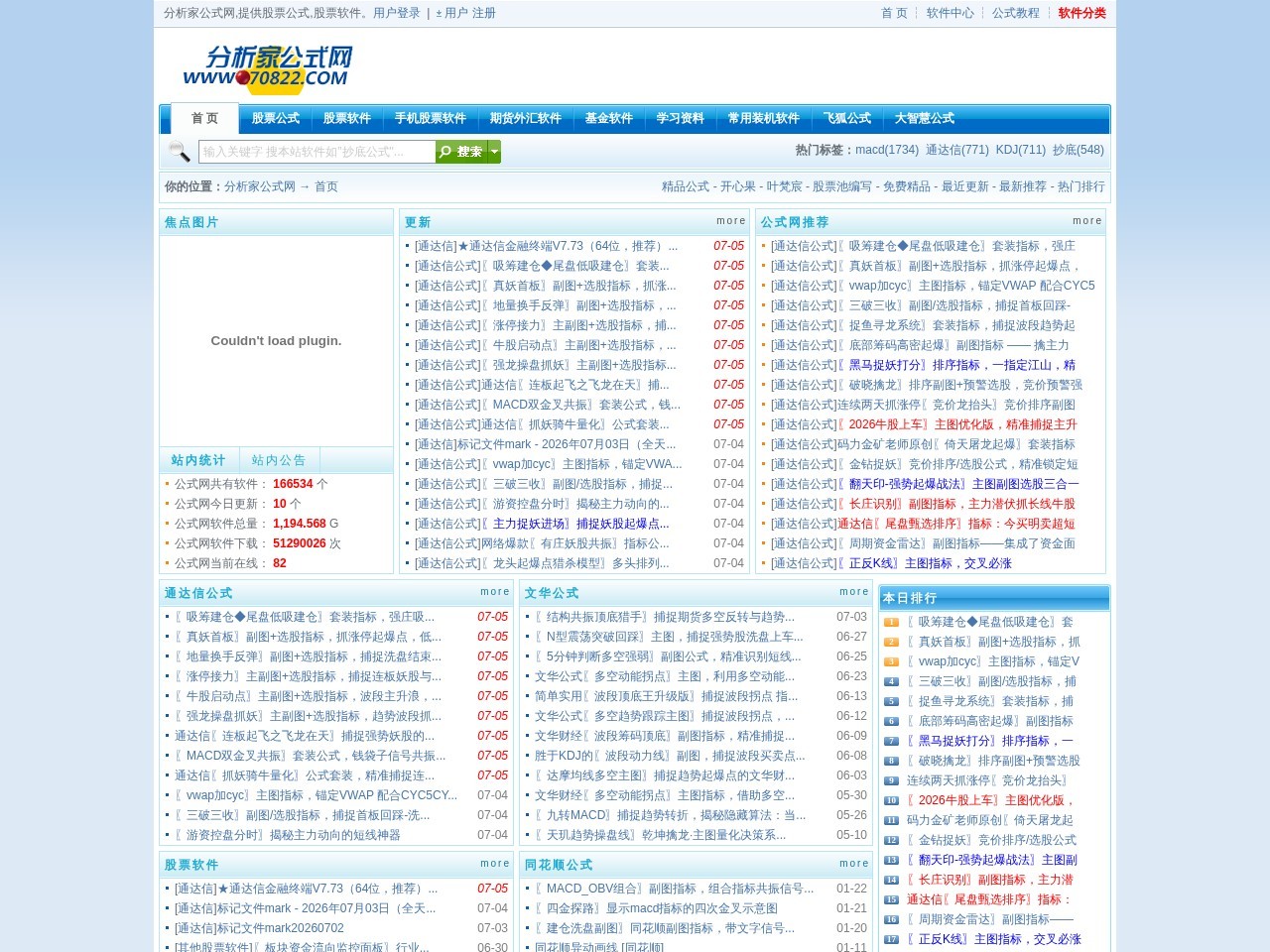Click more in the 同花顺公式 panel header

[x=854, y=864]
